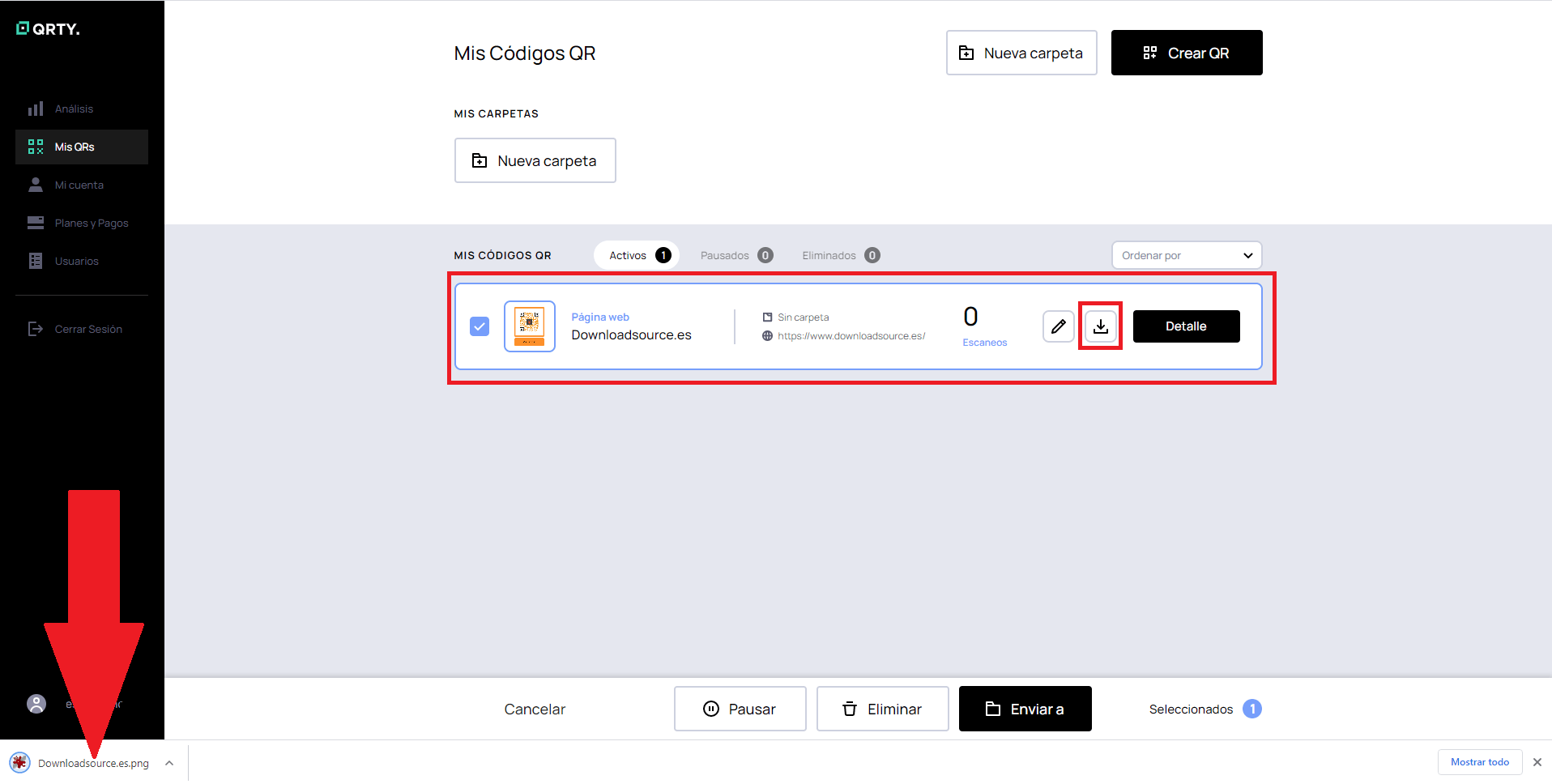Click the Pausar button

740,709
